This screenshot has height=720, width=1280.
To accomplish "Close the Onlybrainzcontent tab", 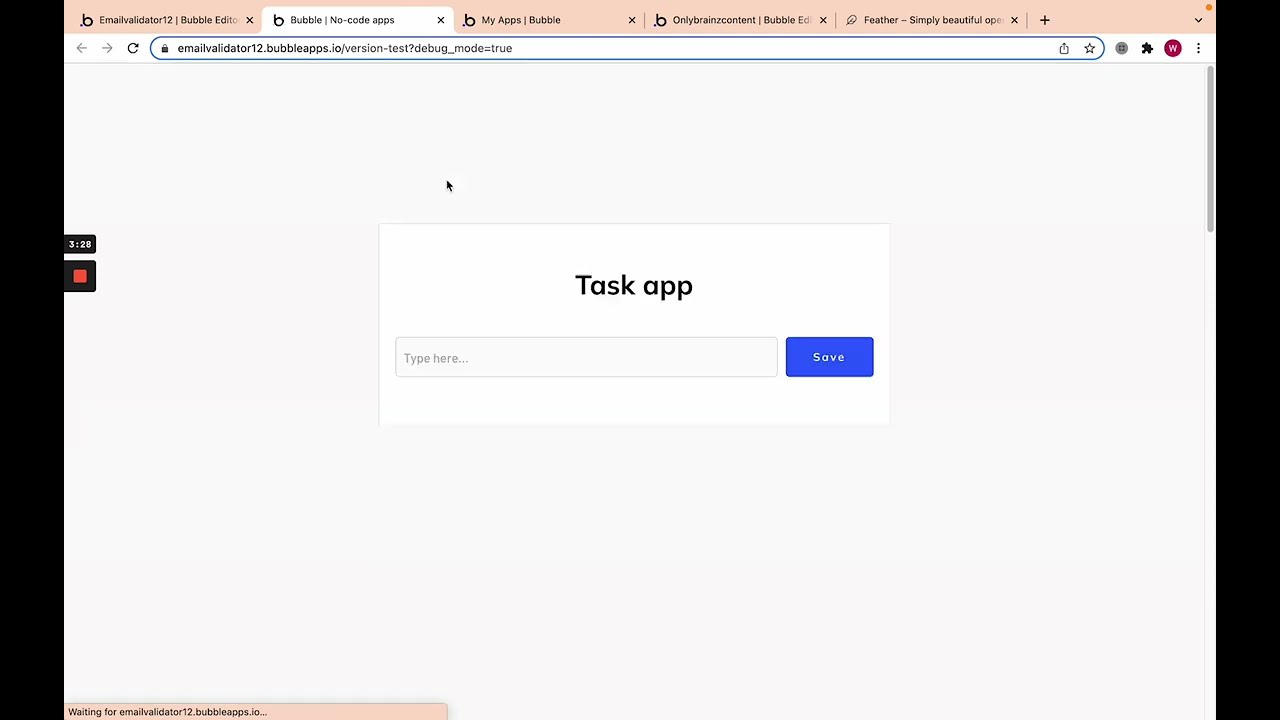I will coord(823,20).
